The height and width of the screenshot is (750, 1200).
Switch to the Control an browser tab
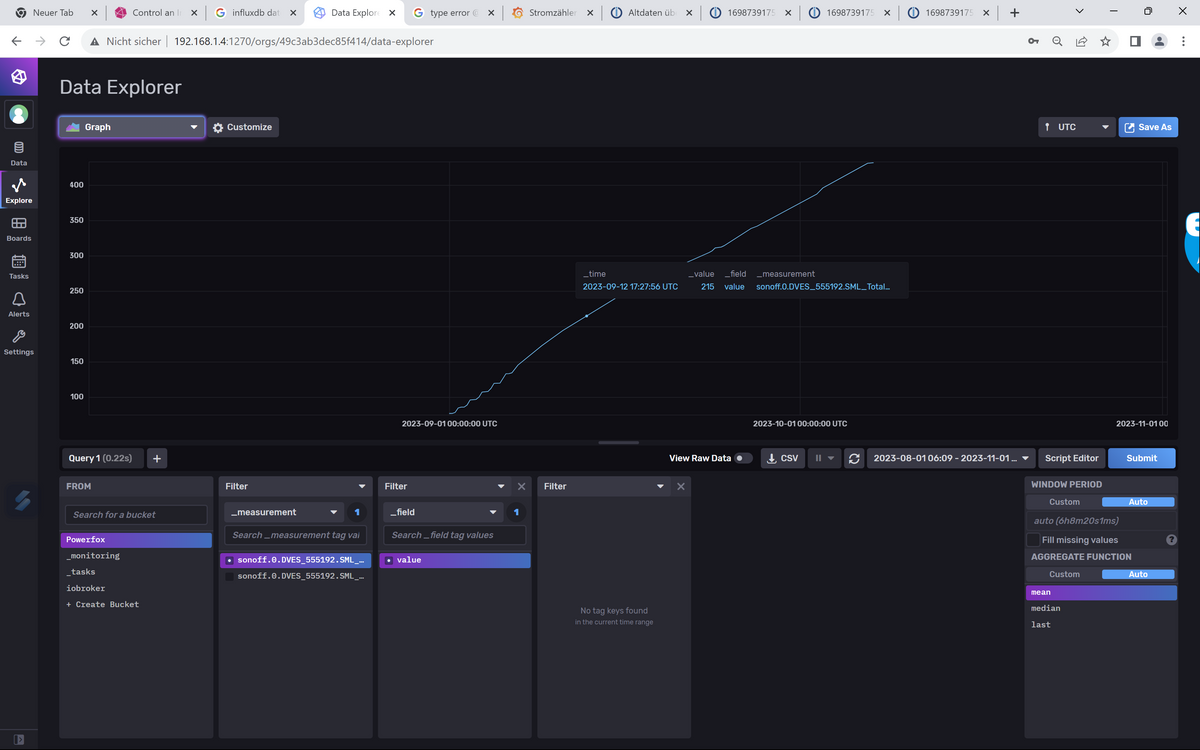point(155,13)
